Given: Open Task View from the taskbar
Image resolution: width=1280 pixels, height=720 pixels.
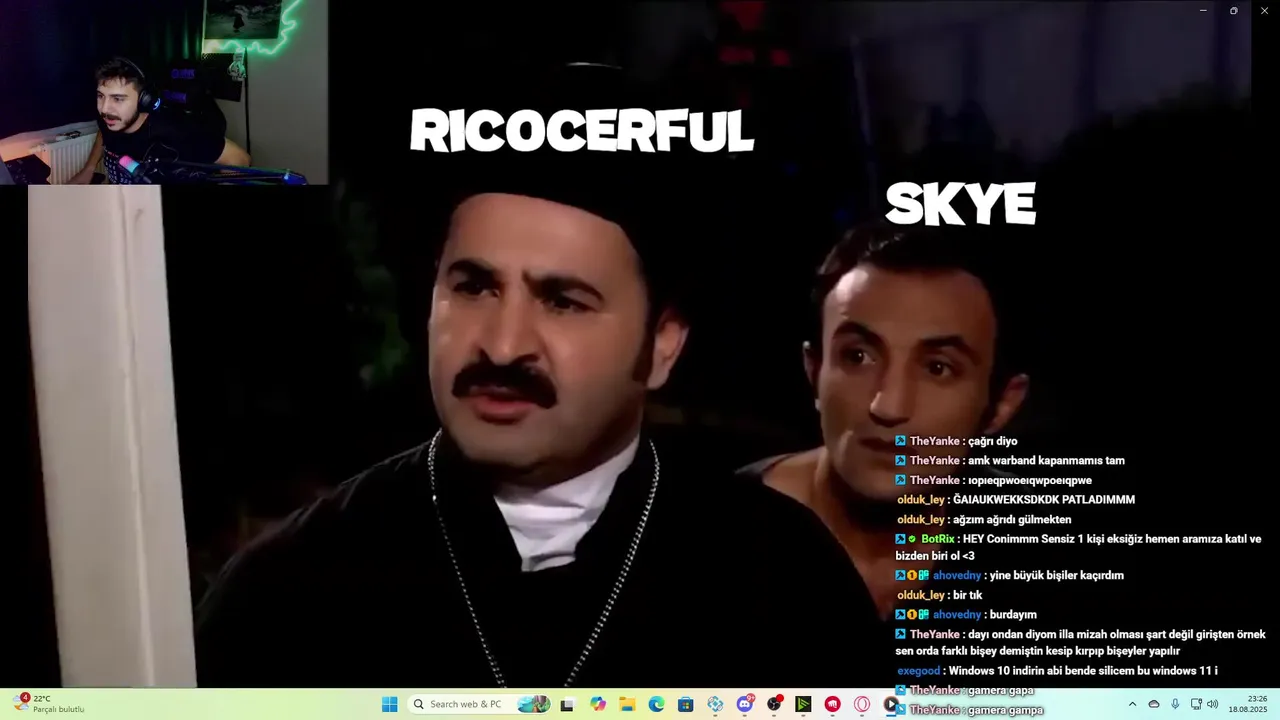Looking at the screenshot, I should tap(567, 704).
